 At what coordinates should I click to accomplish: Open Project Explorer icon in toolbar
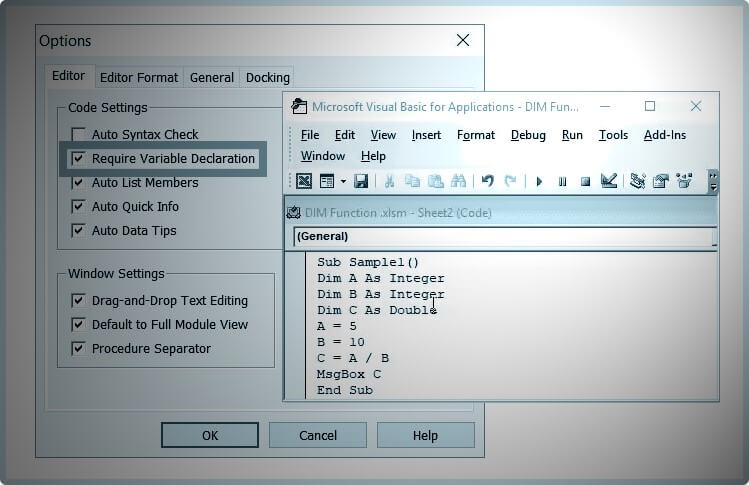pos(638,181)
